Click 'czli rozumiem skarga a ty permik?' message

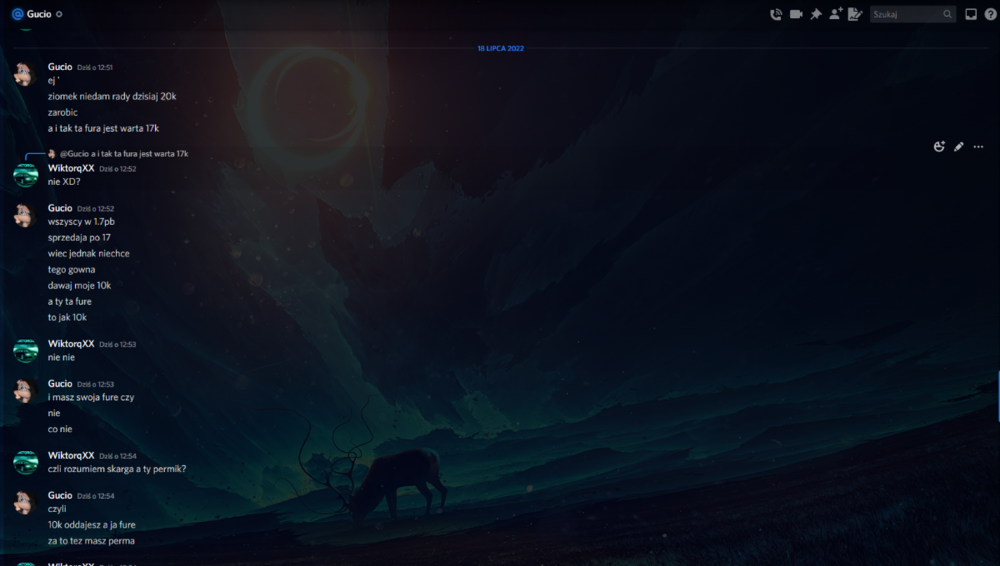[117, 469]
